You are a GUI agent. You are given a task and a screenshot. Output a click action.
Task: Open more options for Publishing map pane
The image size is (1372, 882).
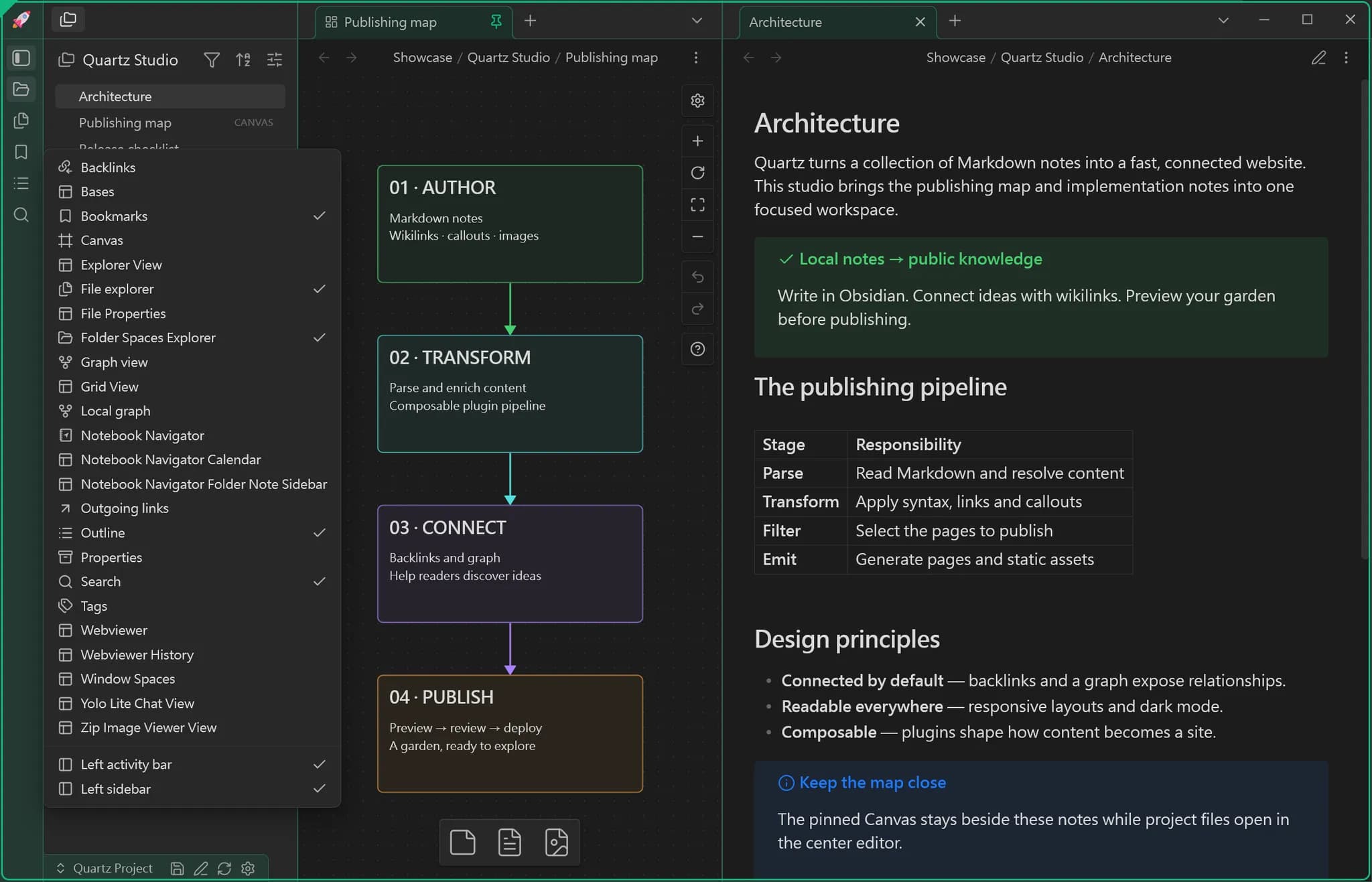pyautogui.click(x=696, y=58)
